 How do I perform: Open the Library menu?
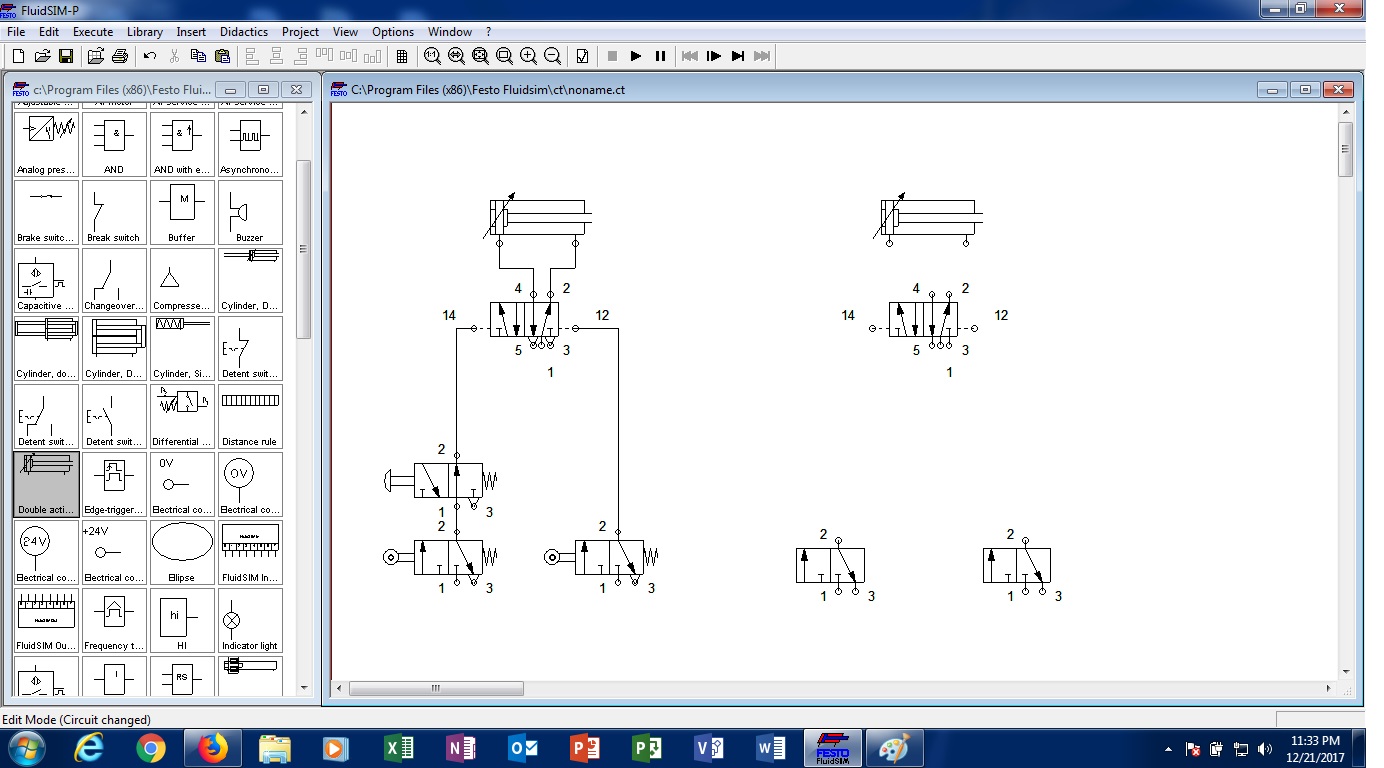(x=145, y=32)
